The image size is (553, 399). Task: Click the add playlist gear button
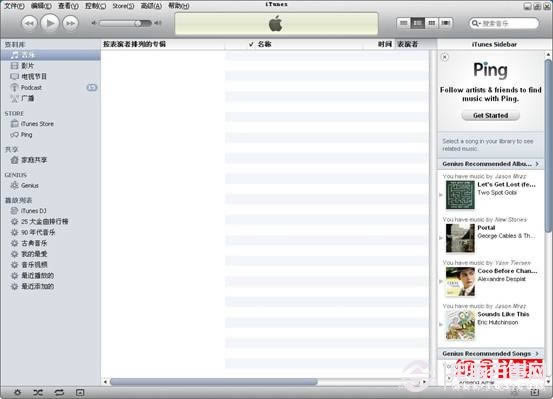click(17, 392)
